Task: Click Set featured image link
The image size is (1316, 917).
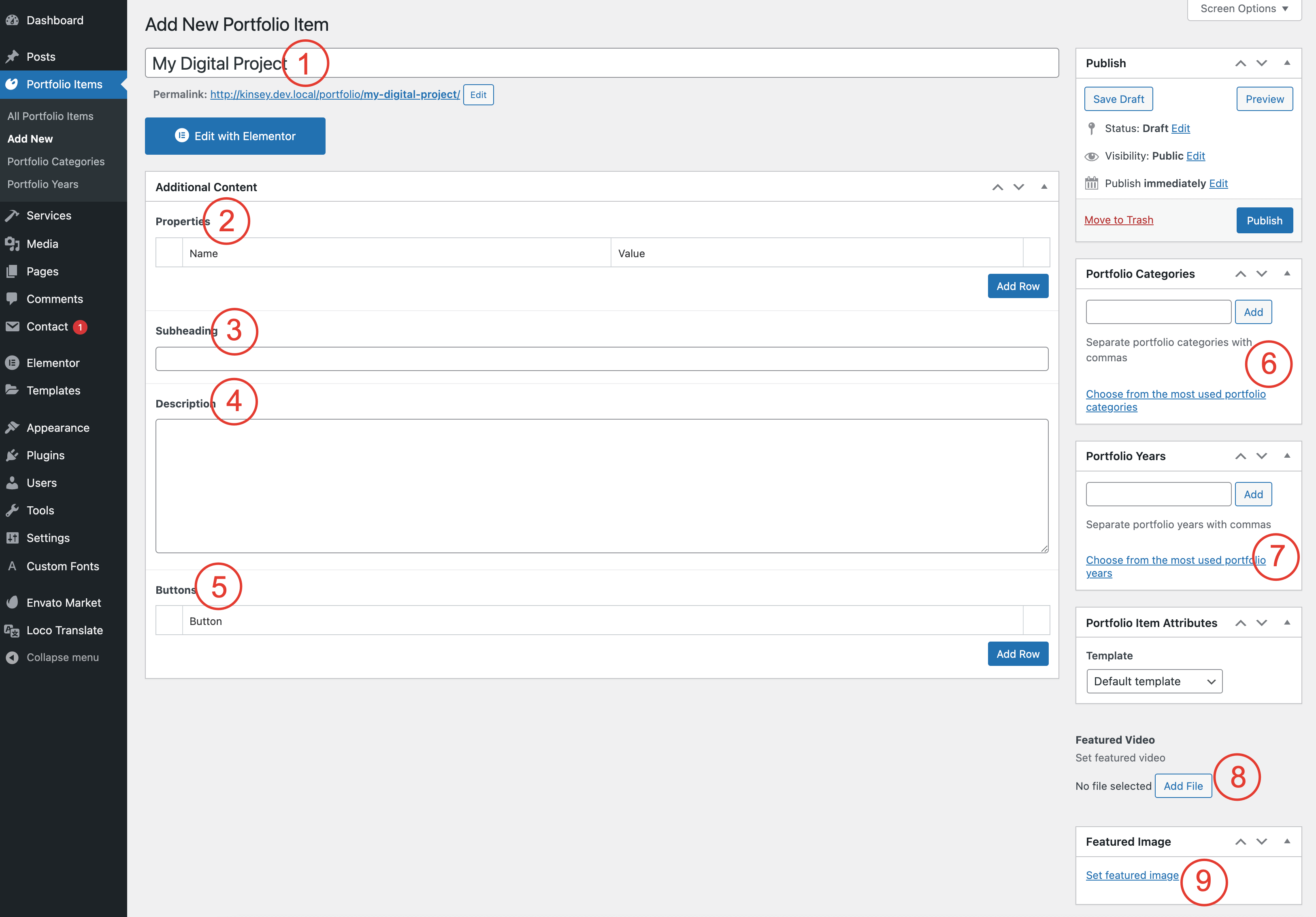Action: tap(1132, 875)
